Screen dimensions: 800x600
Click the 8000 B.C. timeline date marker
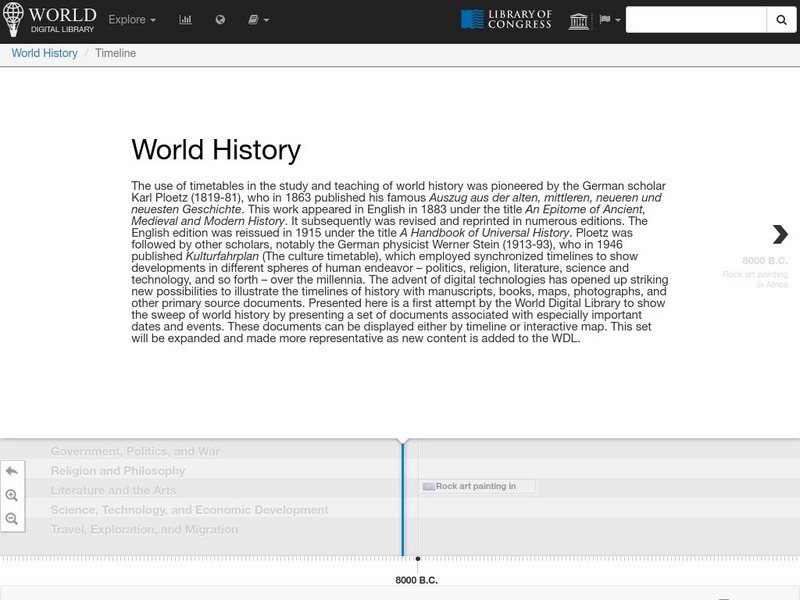click(x=417, y=579)
